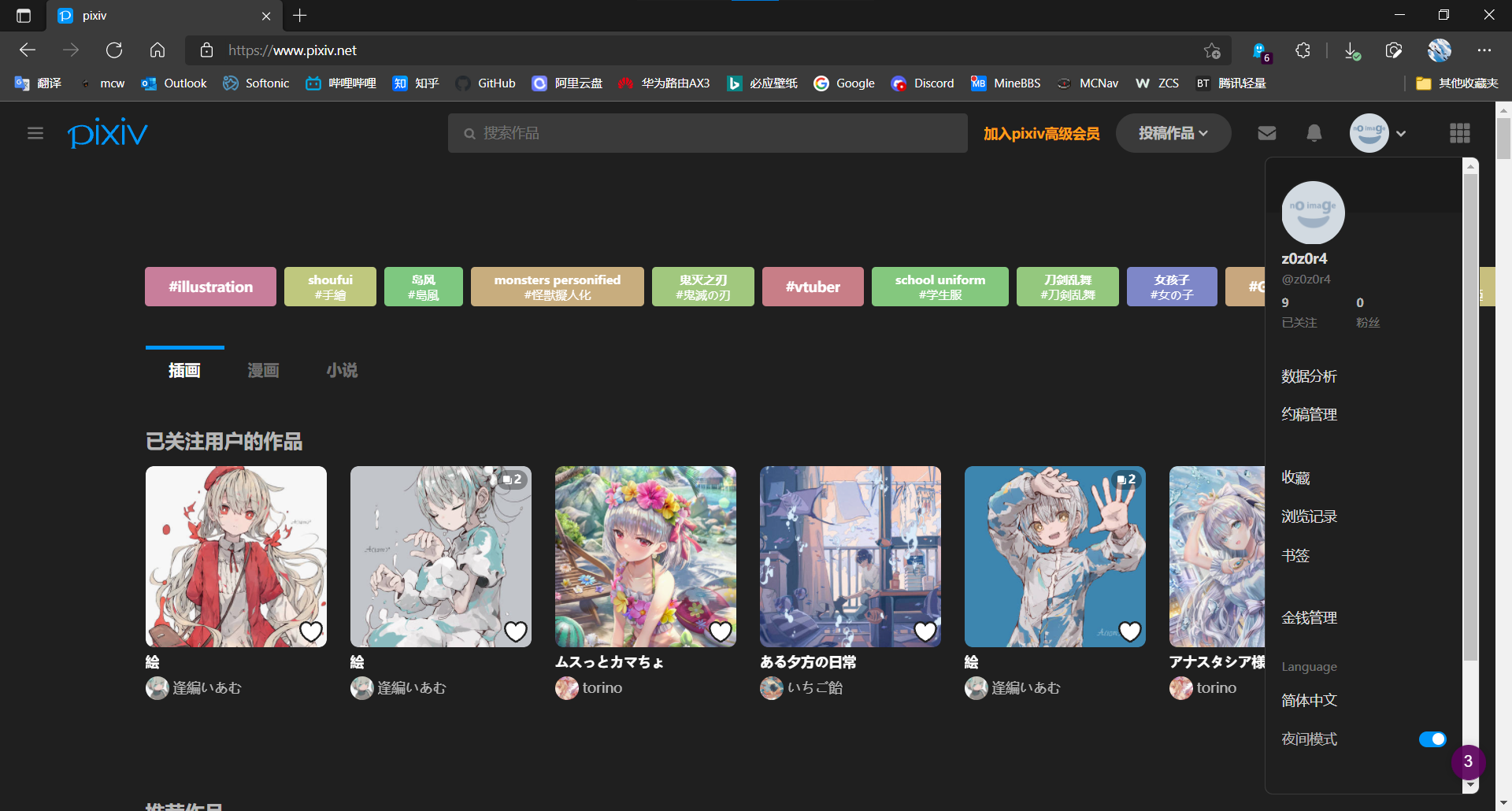Toggle profile menu dropdown arrow

[x=1401, y=134]
